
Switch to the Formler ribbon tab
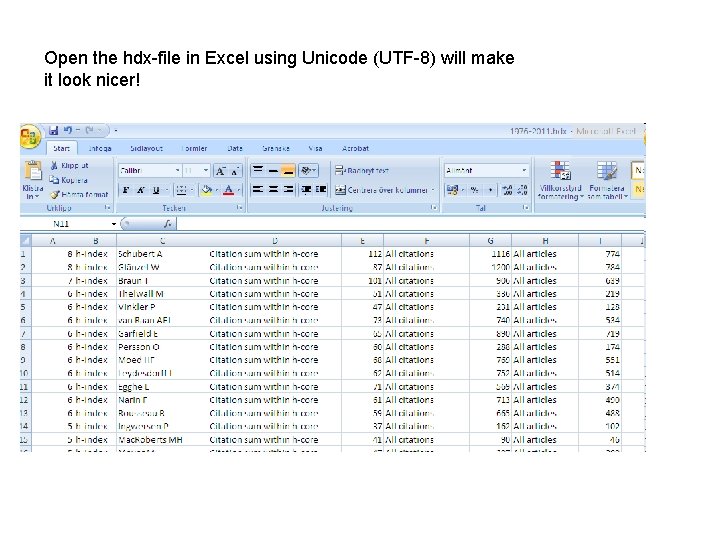[194, 148]
